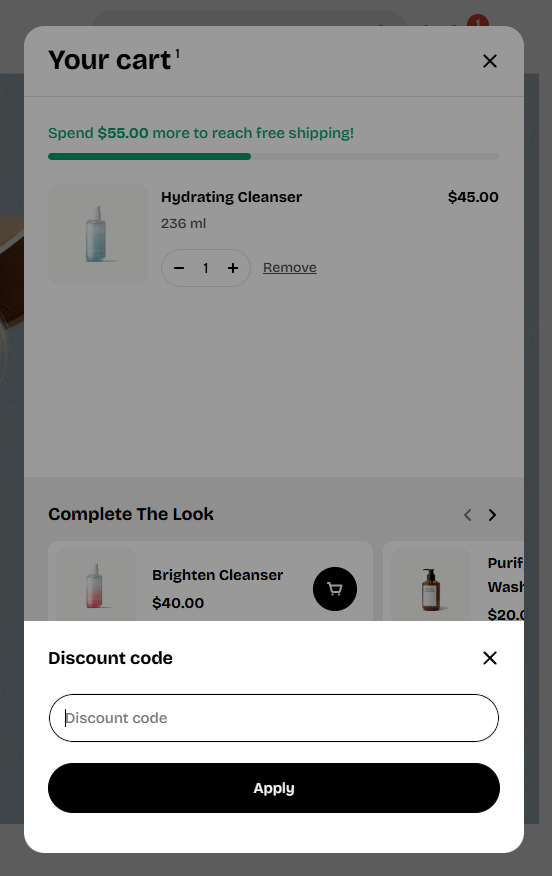Image resolution: width=552 pixels, height=876 pixels.
Task: Click the Brighten Cleanser product name
Action: coord(217,575)
